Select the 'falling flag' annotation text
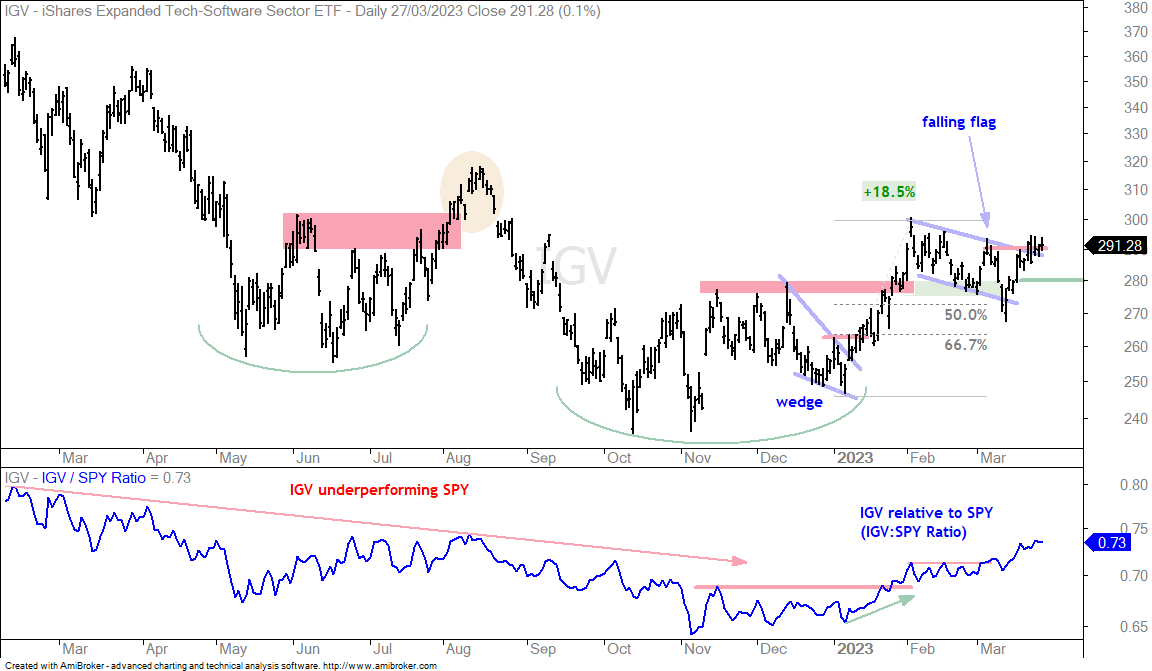The width and height of the screenshot is (1152, 671). 959,122
